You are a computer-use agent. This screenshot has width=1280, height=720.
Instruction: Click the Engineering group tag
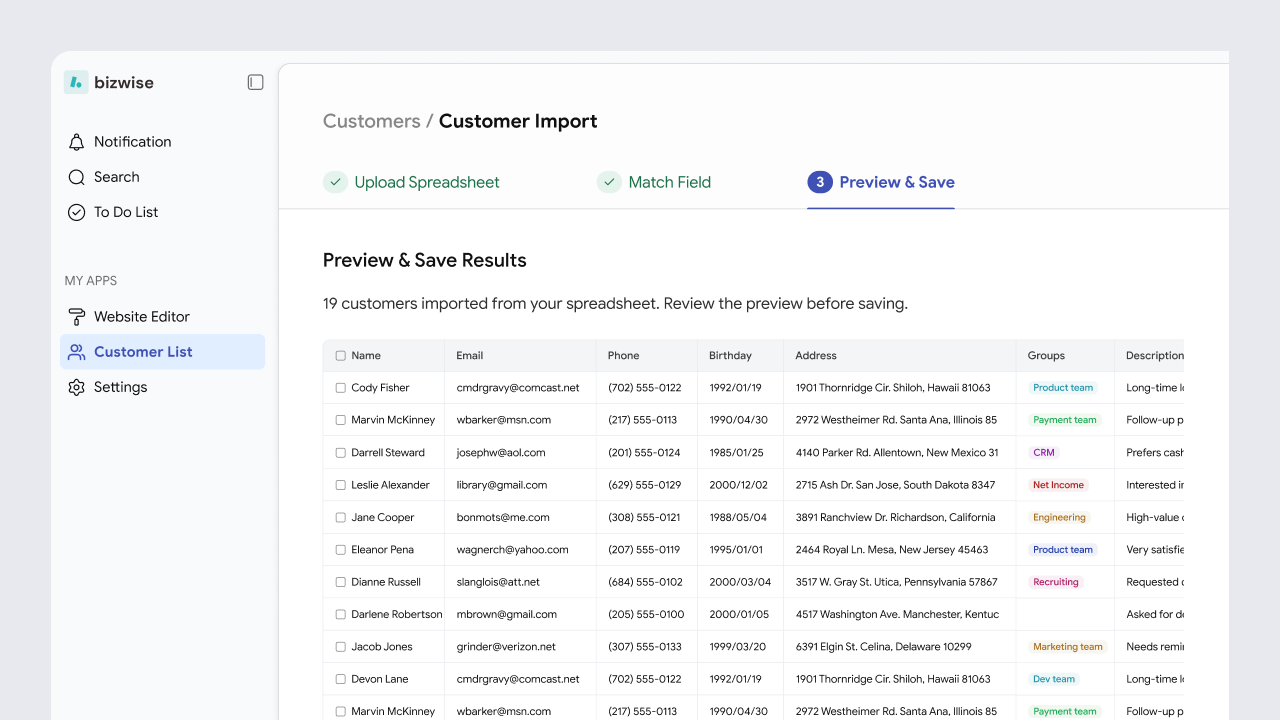click(x=1059, y=518)
